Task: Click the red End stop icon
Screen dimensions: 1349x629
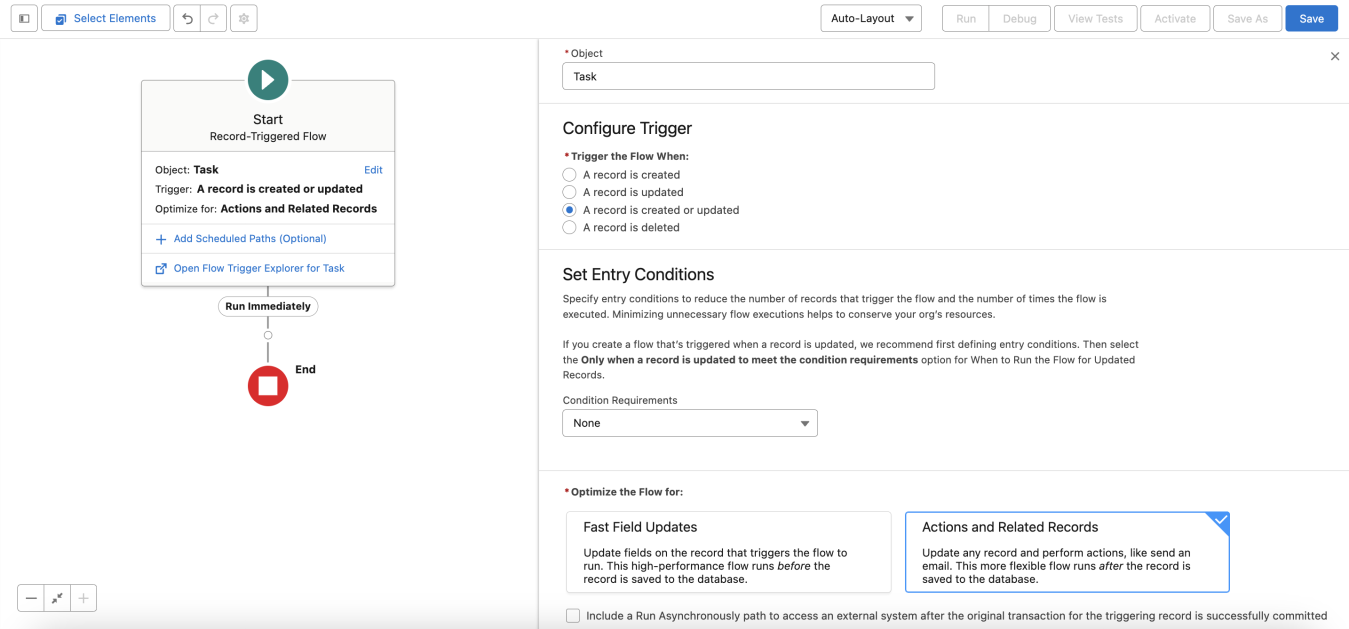Action: pyautogui.click(x=268, y=385)
